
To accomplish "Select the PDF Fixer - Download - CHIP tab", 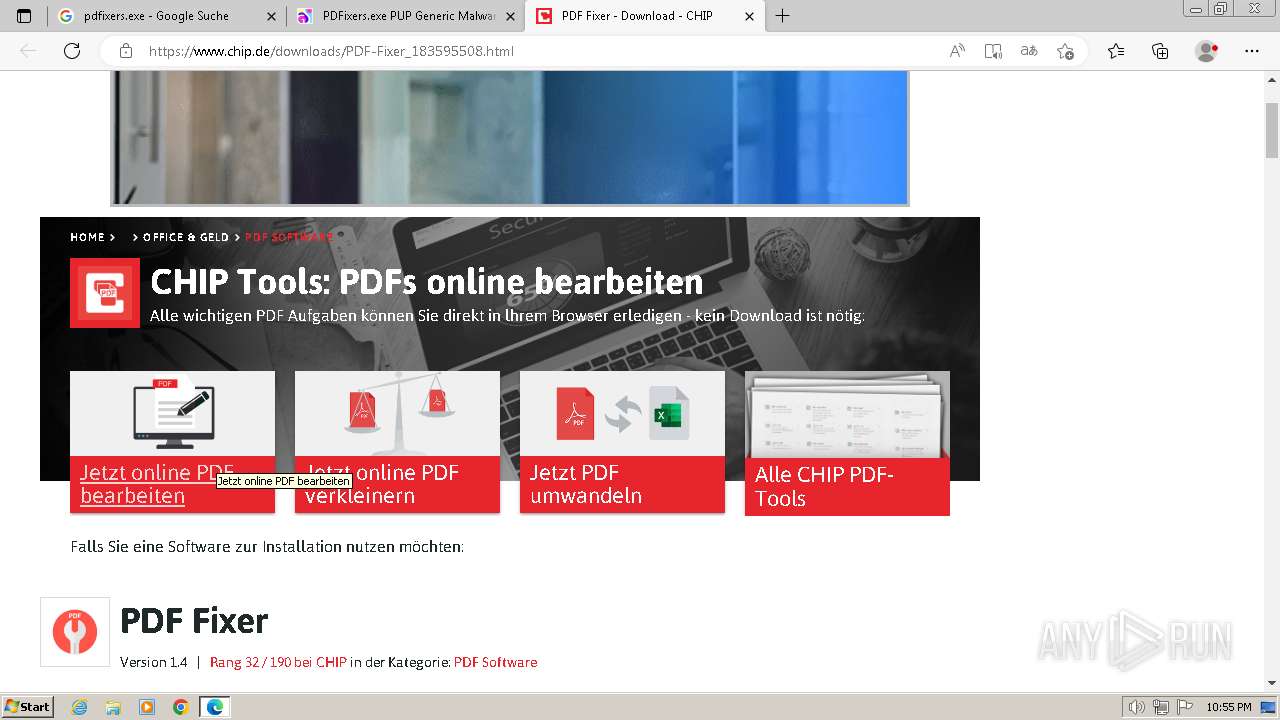I will (x=645, y=16).
